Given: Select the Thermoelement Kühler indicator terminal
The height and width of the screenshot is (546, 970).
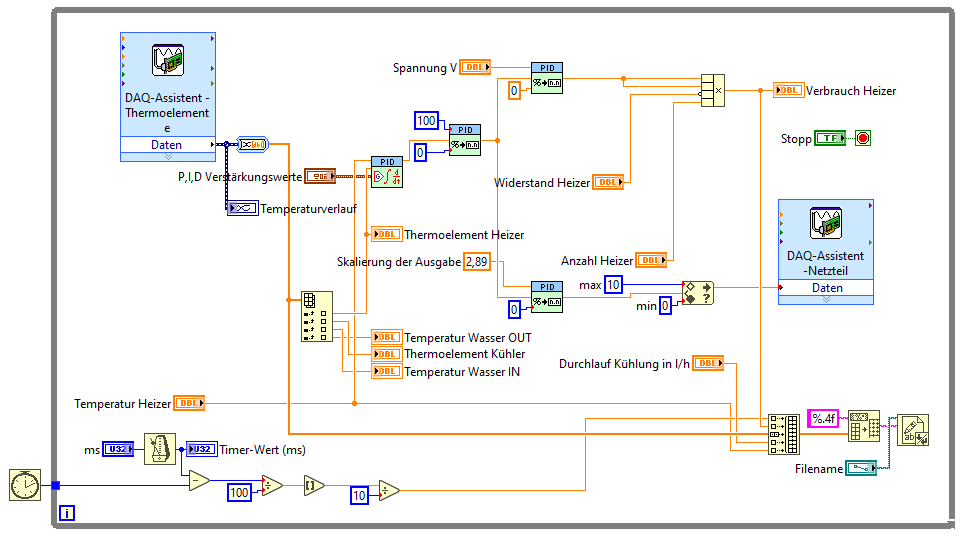Looking at the screenshot, I should pos(387,354).
